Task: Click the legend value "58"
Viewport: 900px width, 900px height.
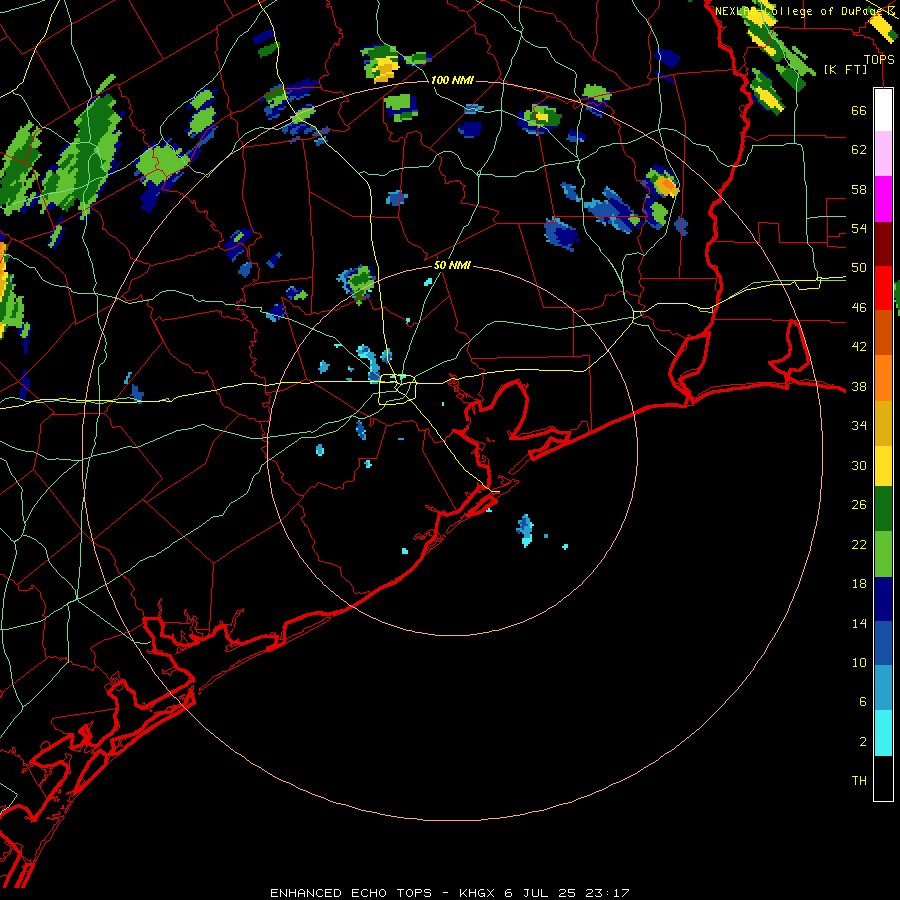Action: 859,189
